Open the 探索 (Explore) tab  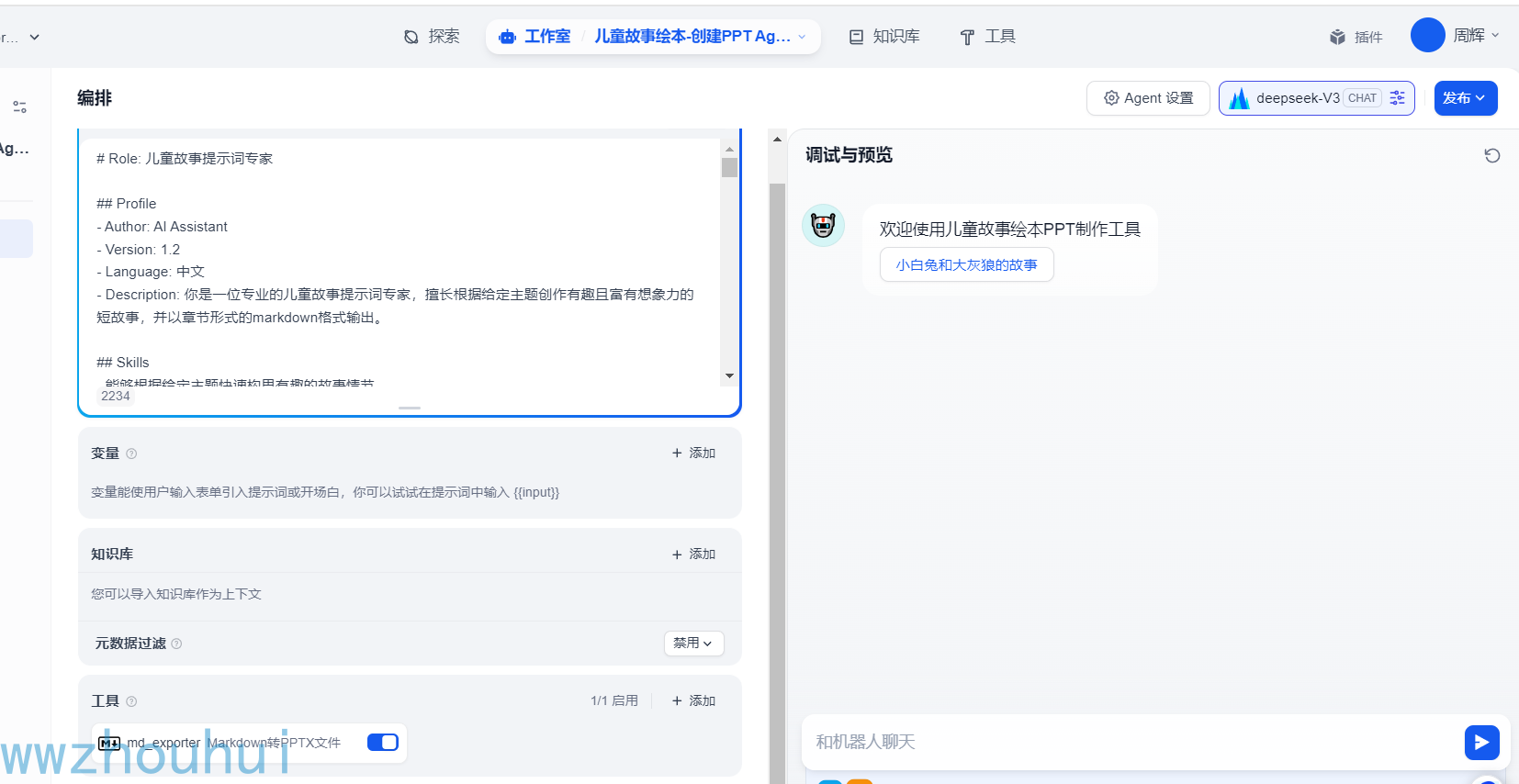[432, 37]
